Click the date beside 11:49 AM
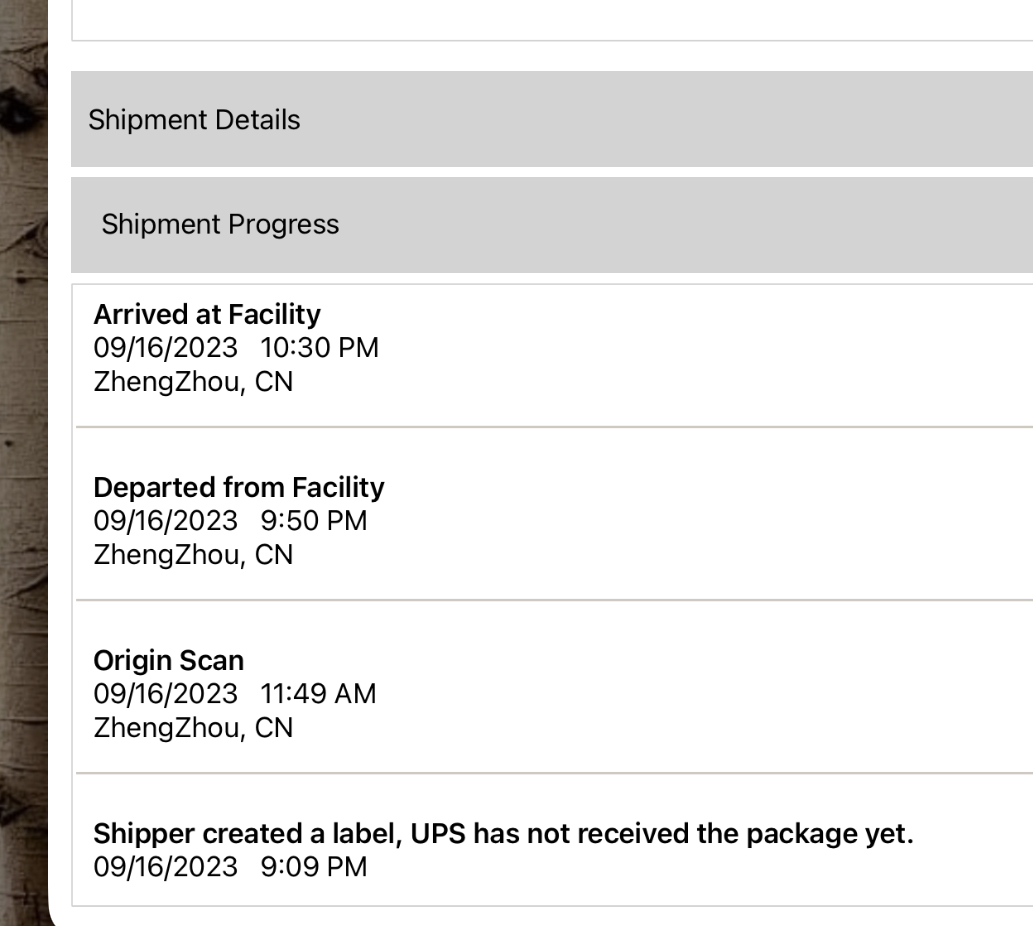The height and width of the screenshot is (926, 1033). click(x=166, y=695)
